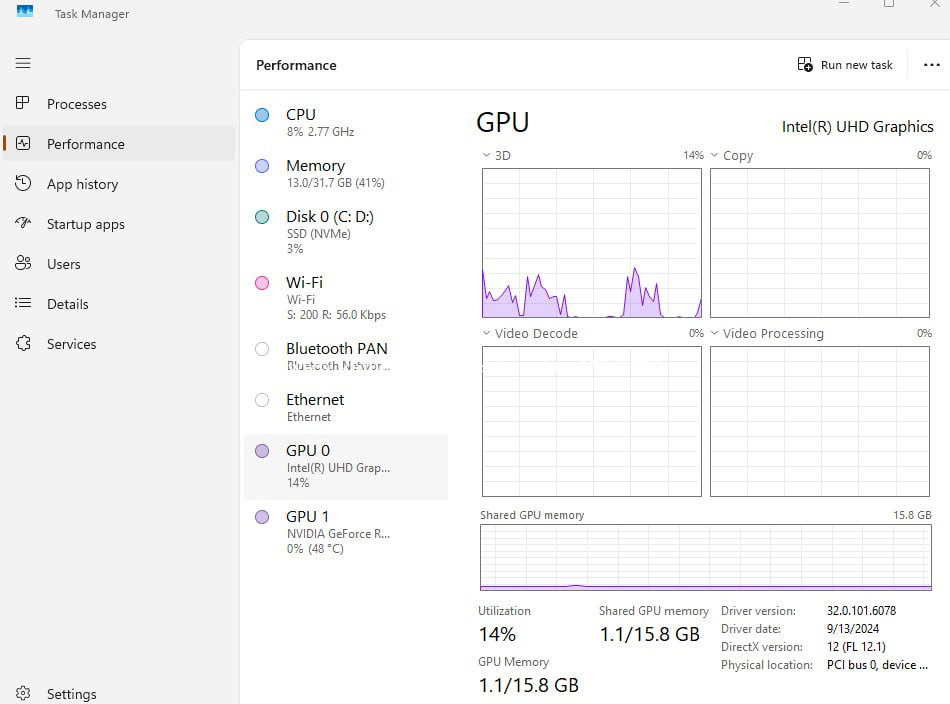Select the CPU performance entry
The width and height of the screenshot is (950, 704).
click(x=346, y=122)
